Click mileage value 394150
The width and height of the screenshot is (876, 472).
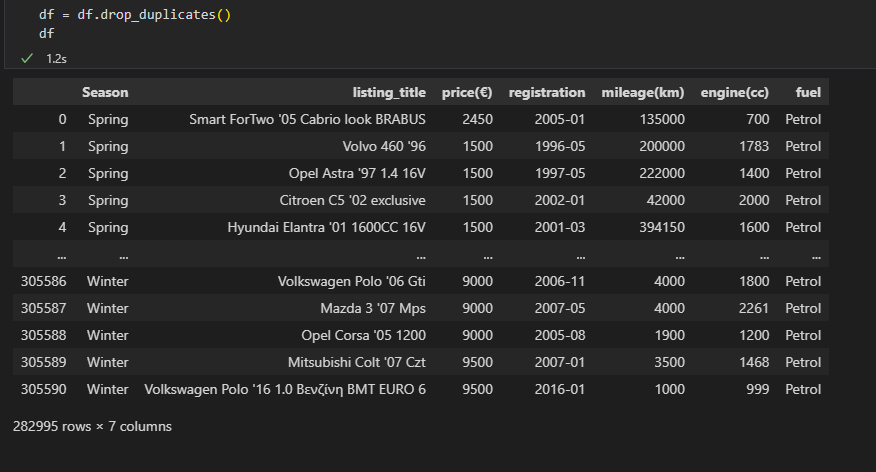point(662,227)
